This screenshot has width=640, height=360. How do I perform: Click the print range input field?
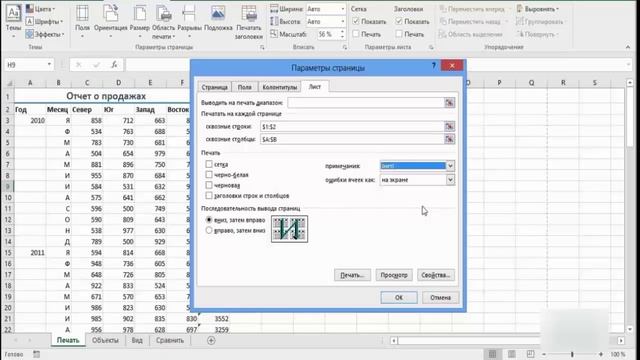(x=366, y=103)
